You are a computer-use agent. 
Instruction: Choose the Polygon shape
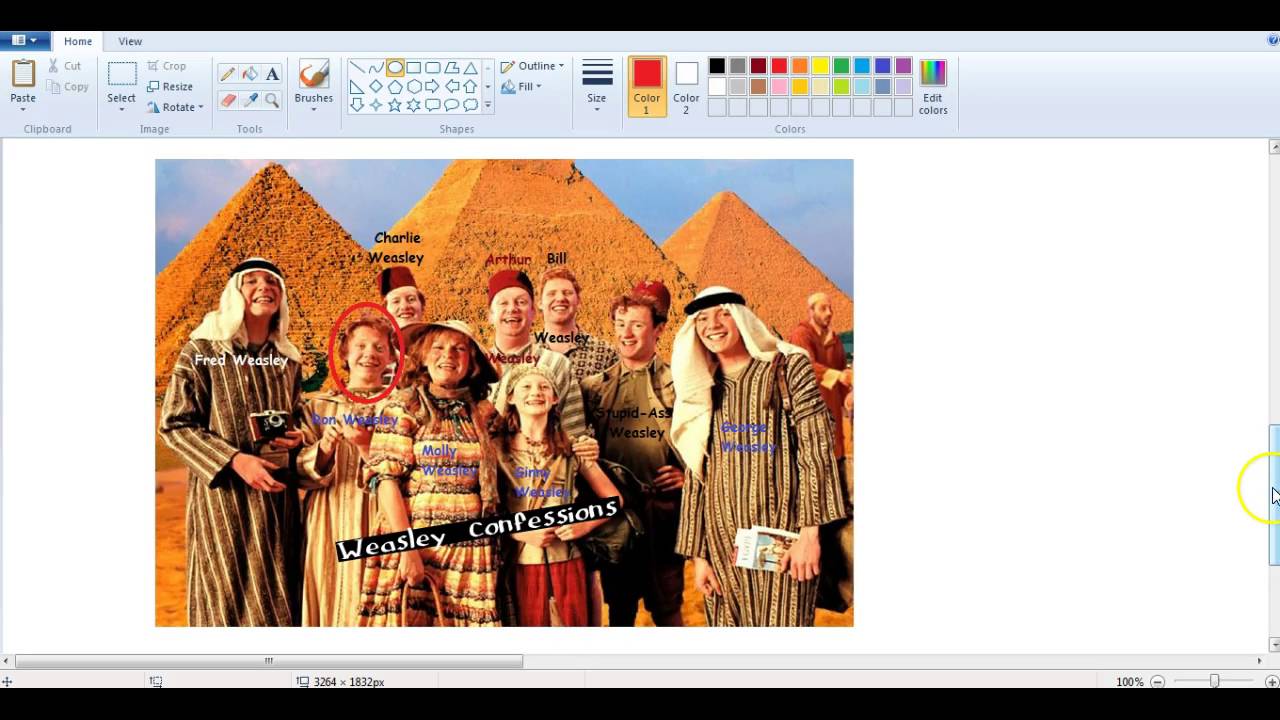tap(452, 68)
